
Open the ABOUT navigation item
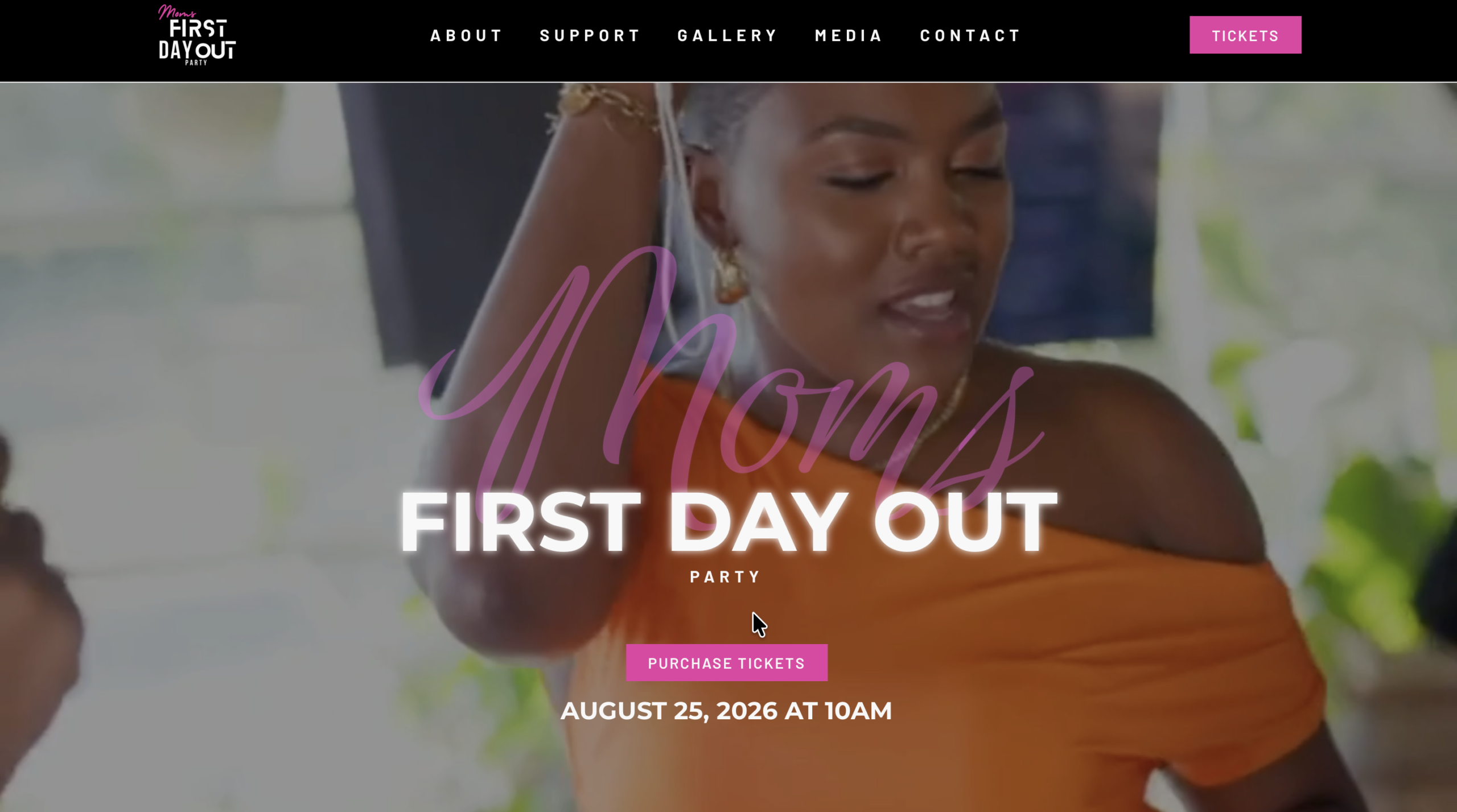click(466, 35)
